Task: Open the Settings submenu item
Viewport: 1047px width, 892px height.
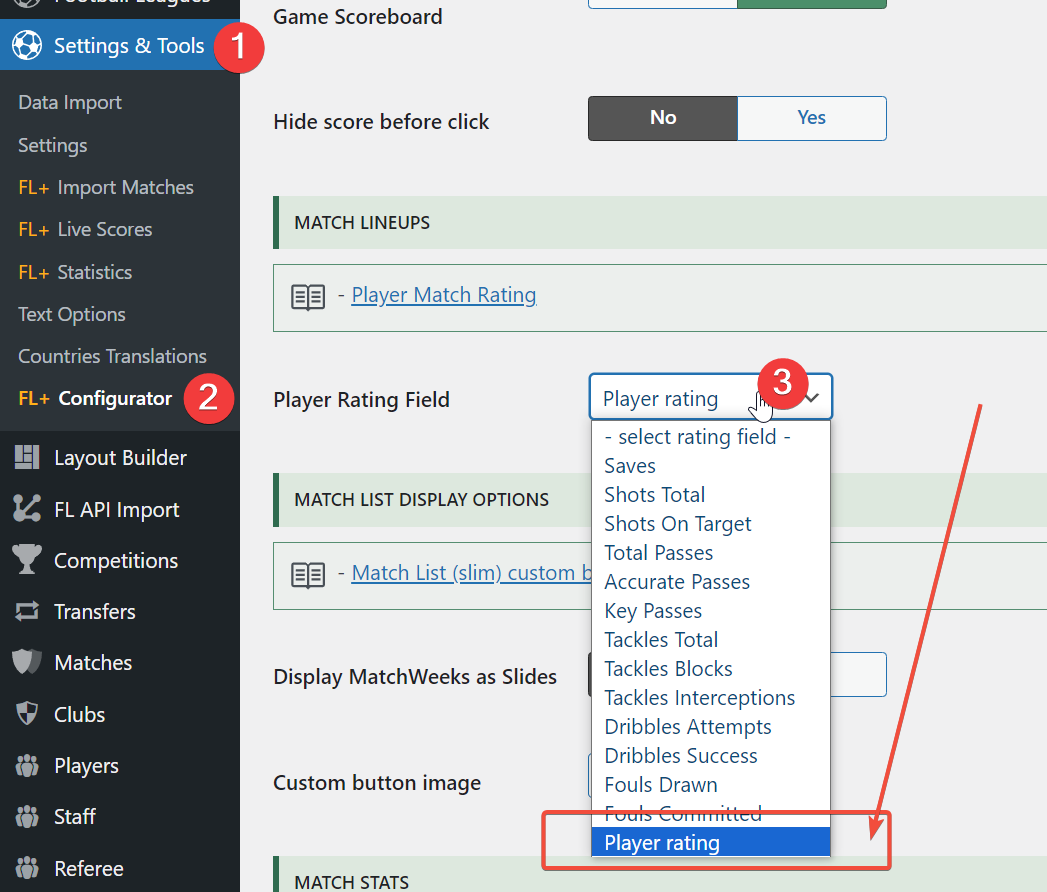Action: tap(53, 145)
